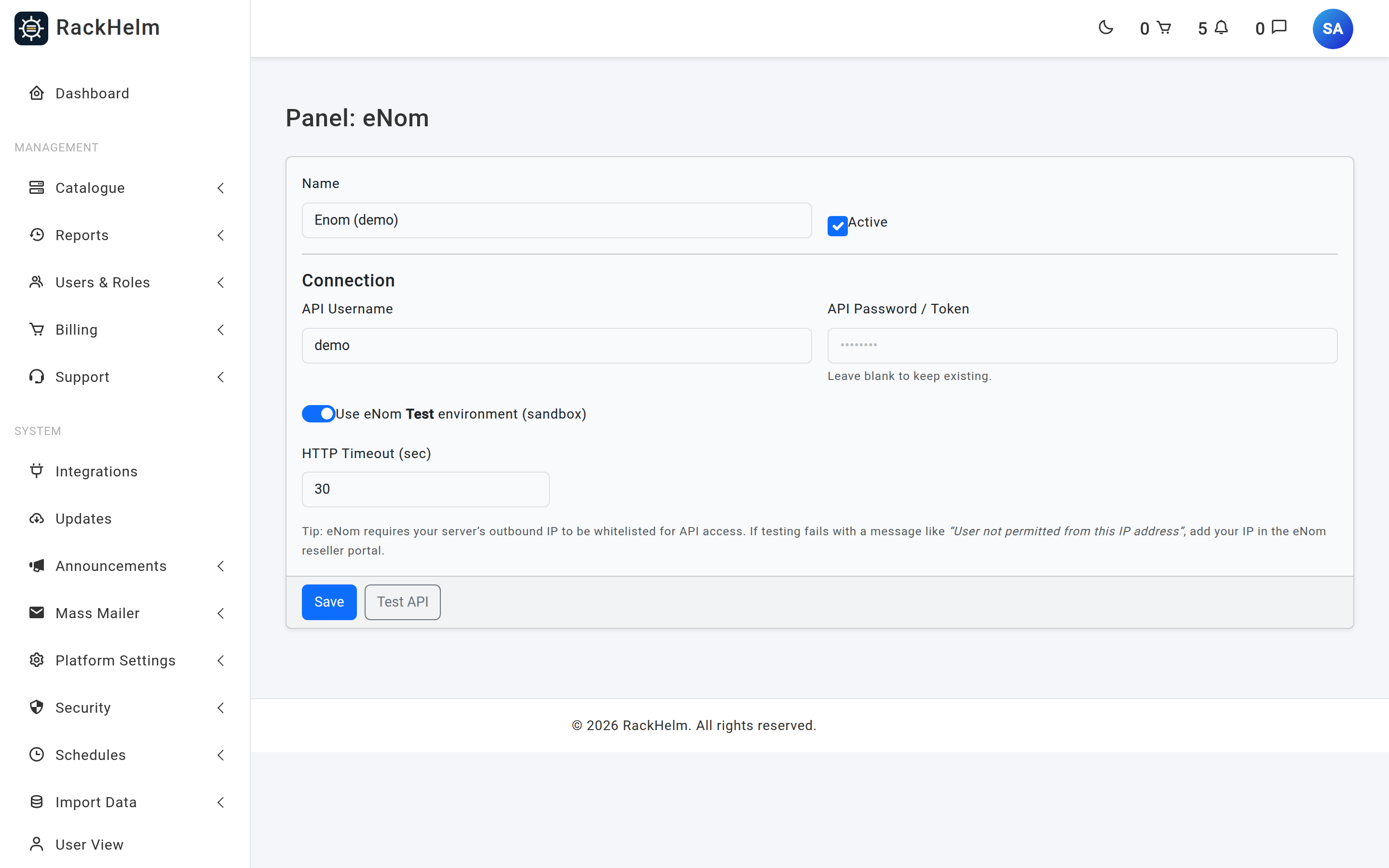
Task: Click the Integrations plug icon
Action: tap(37, 471)
